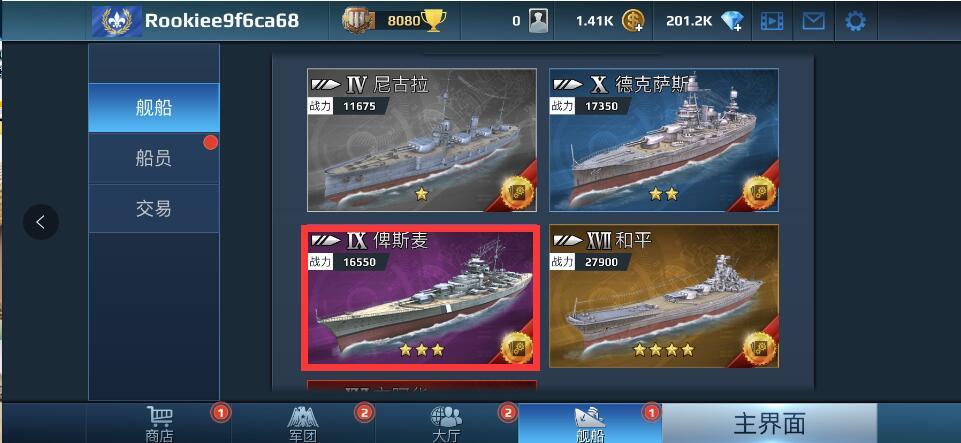Select the 俾斯麦 ship card
Viewport: 961px width, 443px height.
pos(420,297)
